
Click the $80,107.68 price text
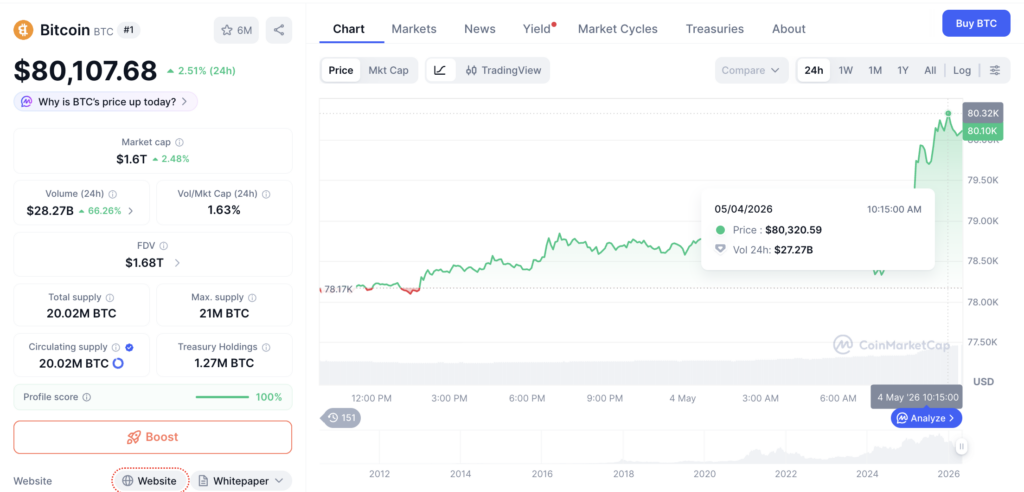pos(86,71)
